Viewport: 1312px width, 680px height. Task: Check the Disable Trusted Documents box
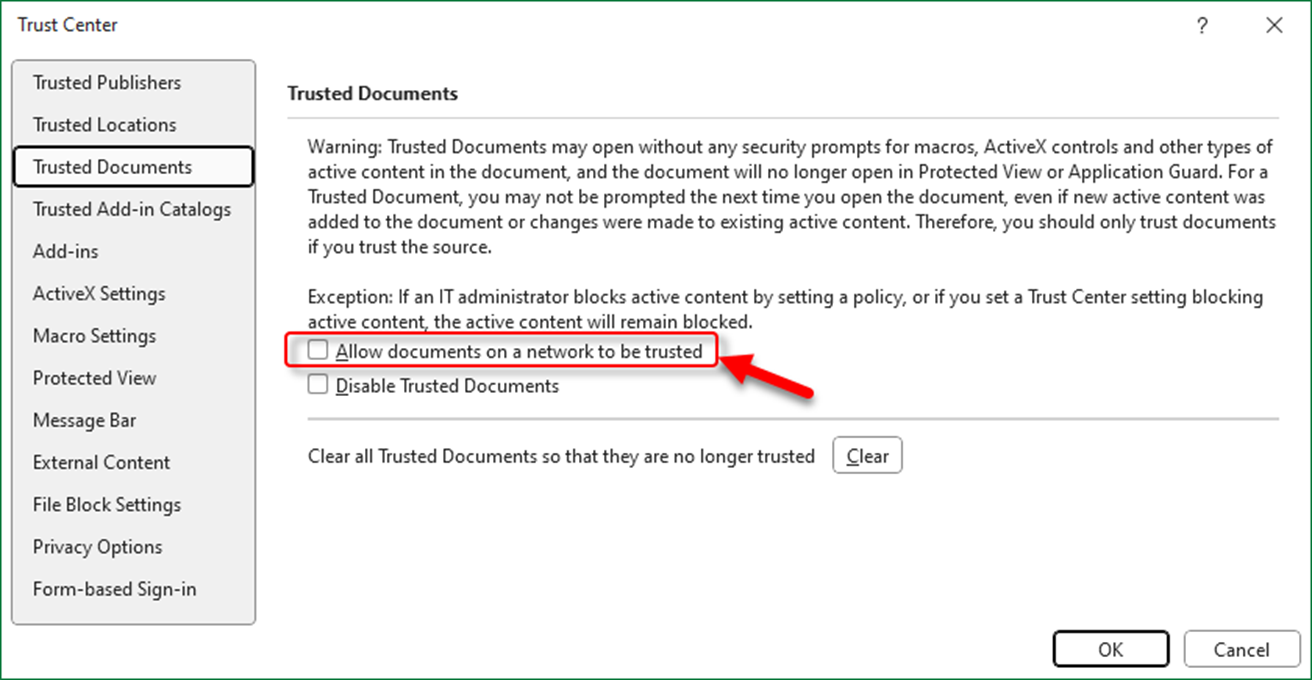click(318, 383)
